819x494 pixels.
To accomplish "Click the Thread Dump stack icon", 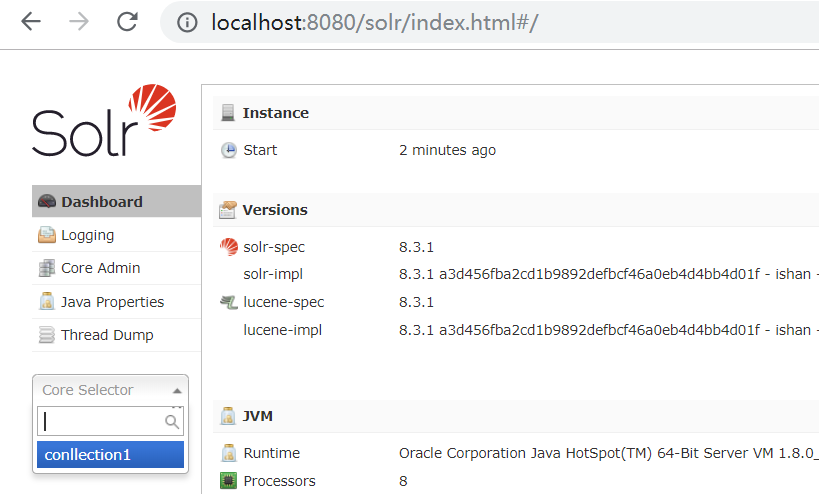I will click(x=47, y=336).
